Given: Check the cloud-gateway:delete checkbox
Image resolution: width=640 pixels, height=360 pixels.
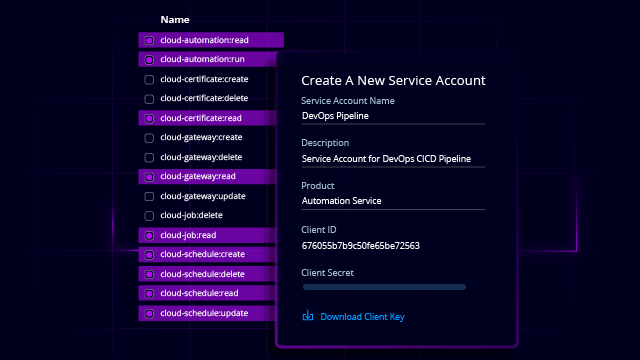Looking at the screenshot, I should click(x=149, y=158).
